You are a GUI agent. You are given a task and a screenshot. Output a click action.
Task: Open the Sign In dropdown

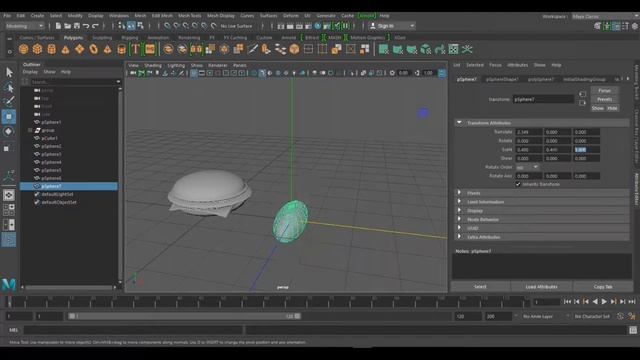[x=392, y=26]
